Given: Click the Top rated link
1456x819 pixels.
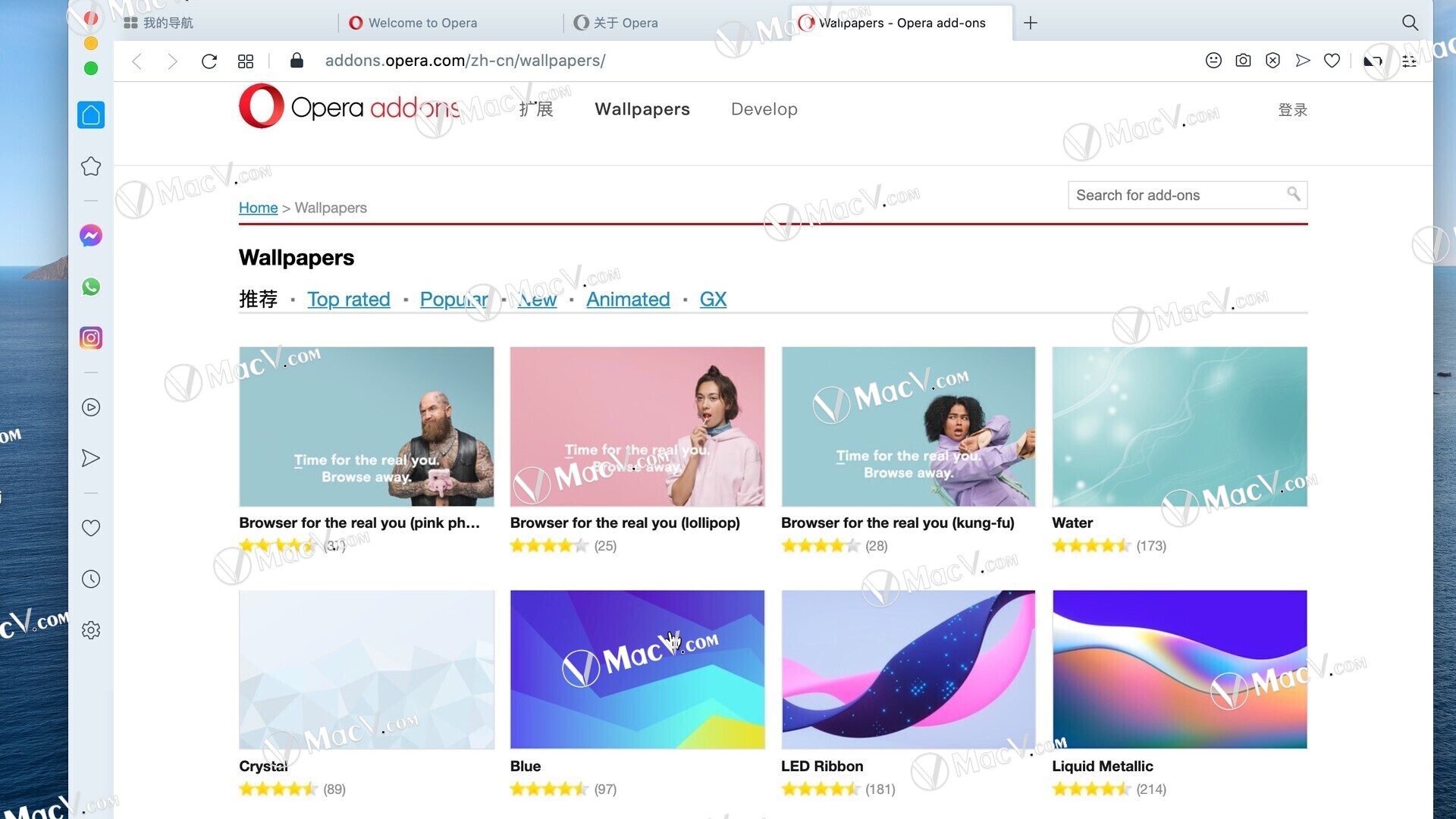Looking at the screenshot, I should point(349,300).
